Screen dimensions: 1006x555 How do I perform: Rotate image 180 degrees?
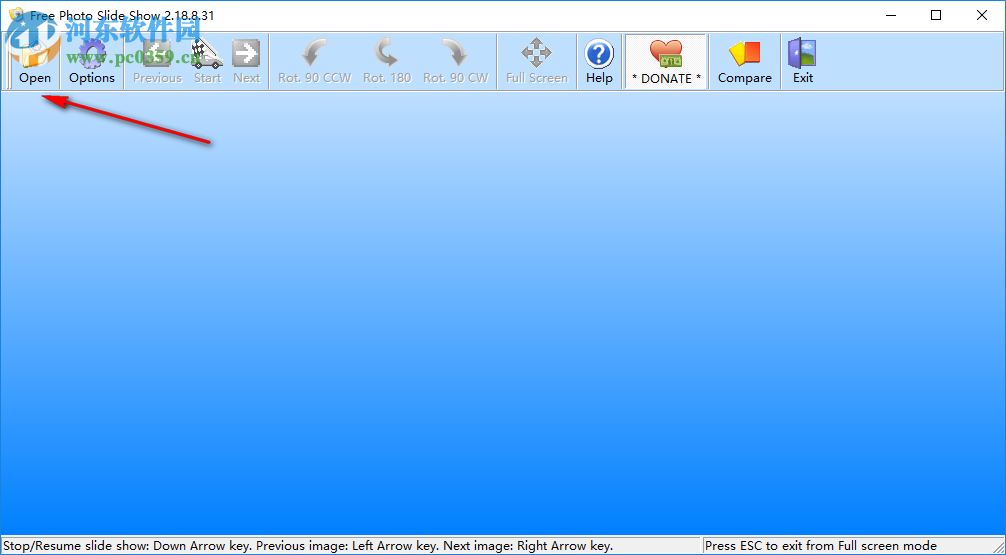click(x=387, y=62)
